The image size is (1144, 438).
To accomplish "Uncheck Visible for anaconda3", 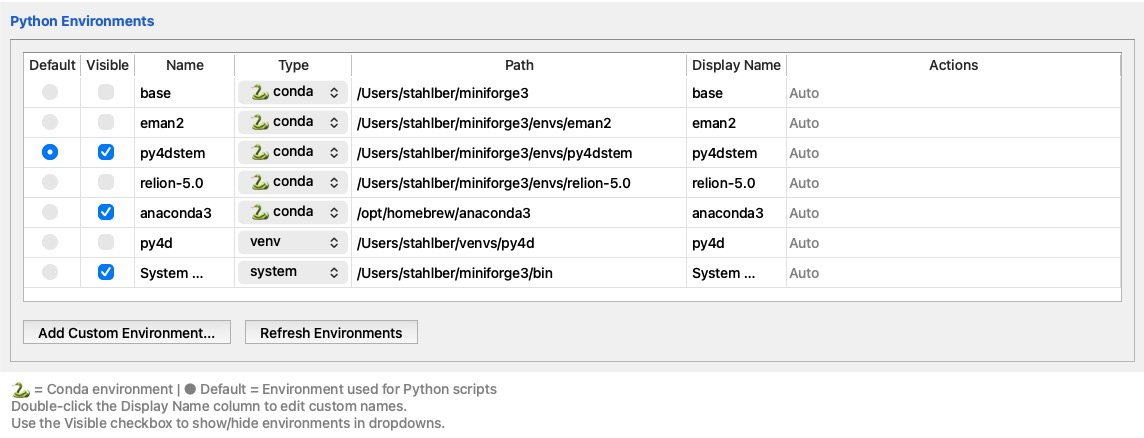I will [x=106, y=212].
